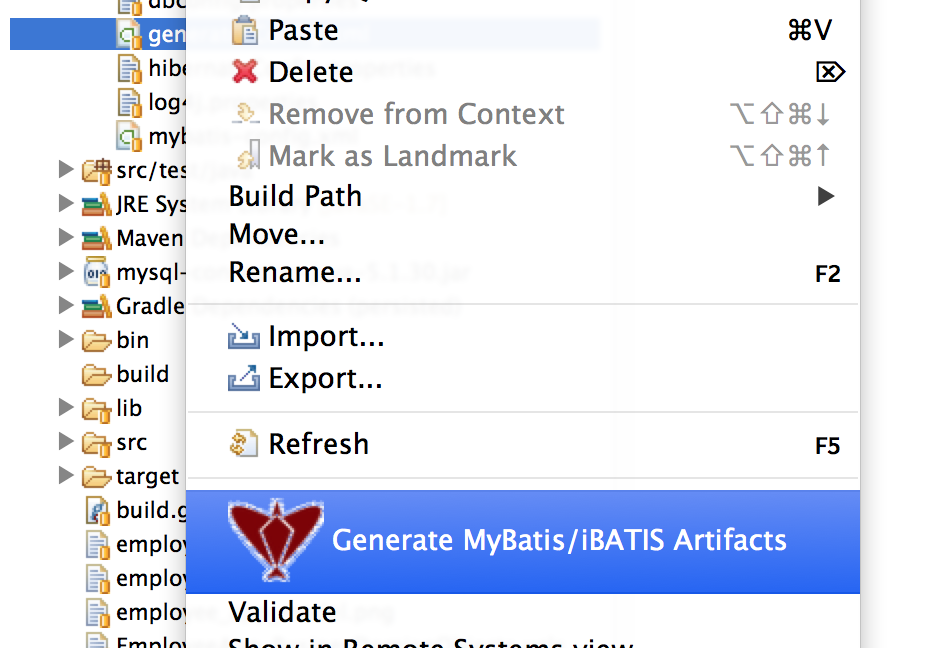Expand the target folder tree node
Image resolution: width=944 pixels, height=648 pixels.
tap(66, 475)
